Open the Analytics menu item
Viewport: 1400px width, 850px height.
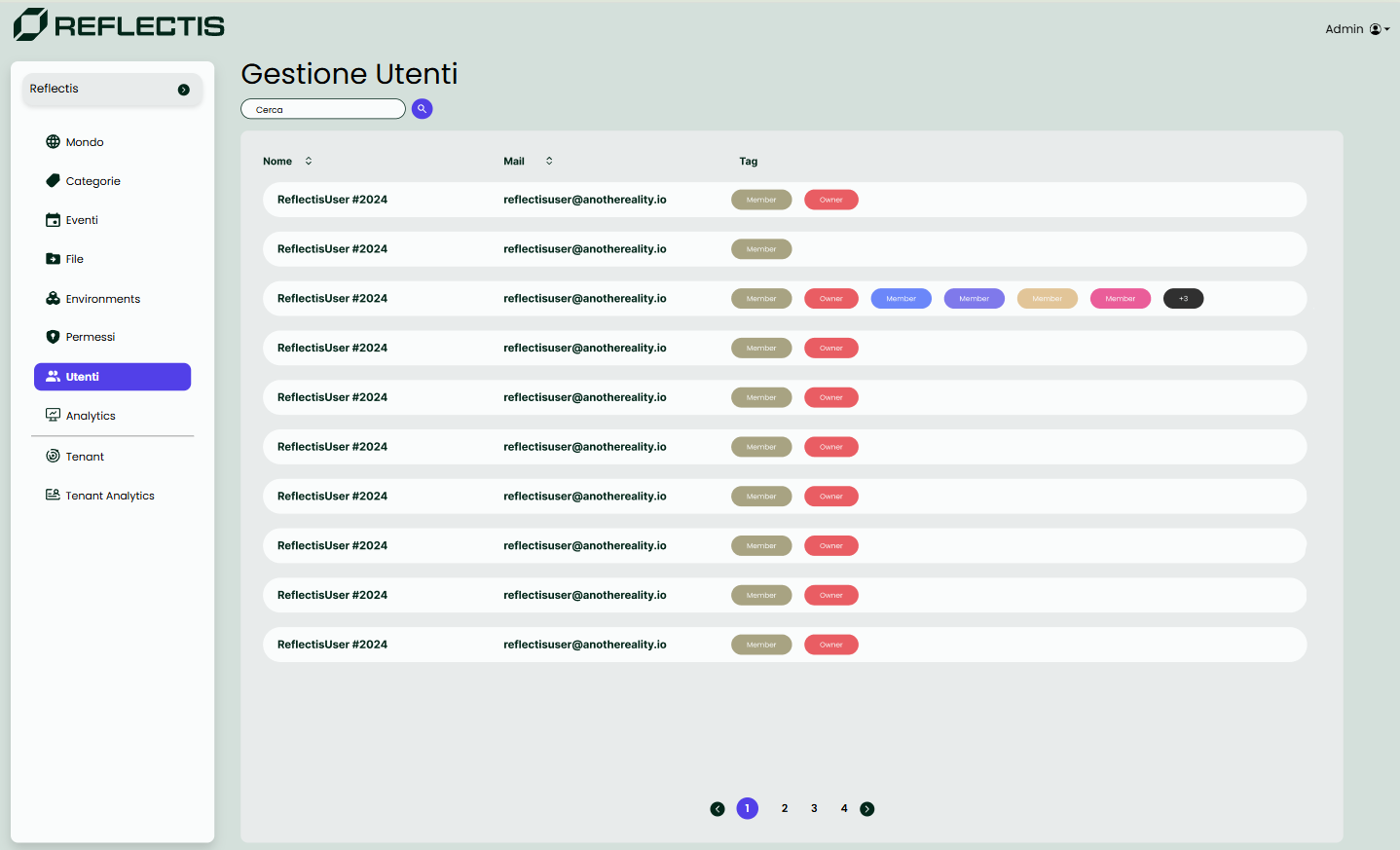91,416
